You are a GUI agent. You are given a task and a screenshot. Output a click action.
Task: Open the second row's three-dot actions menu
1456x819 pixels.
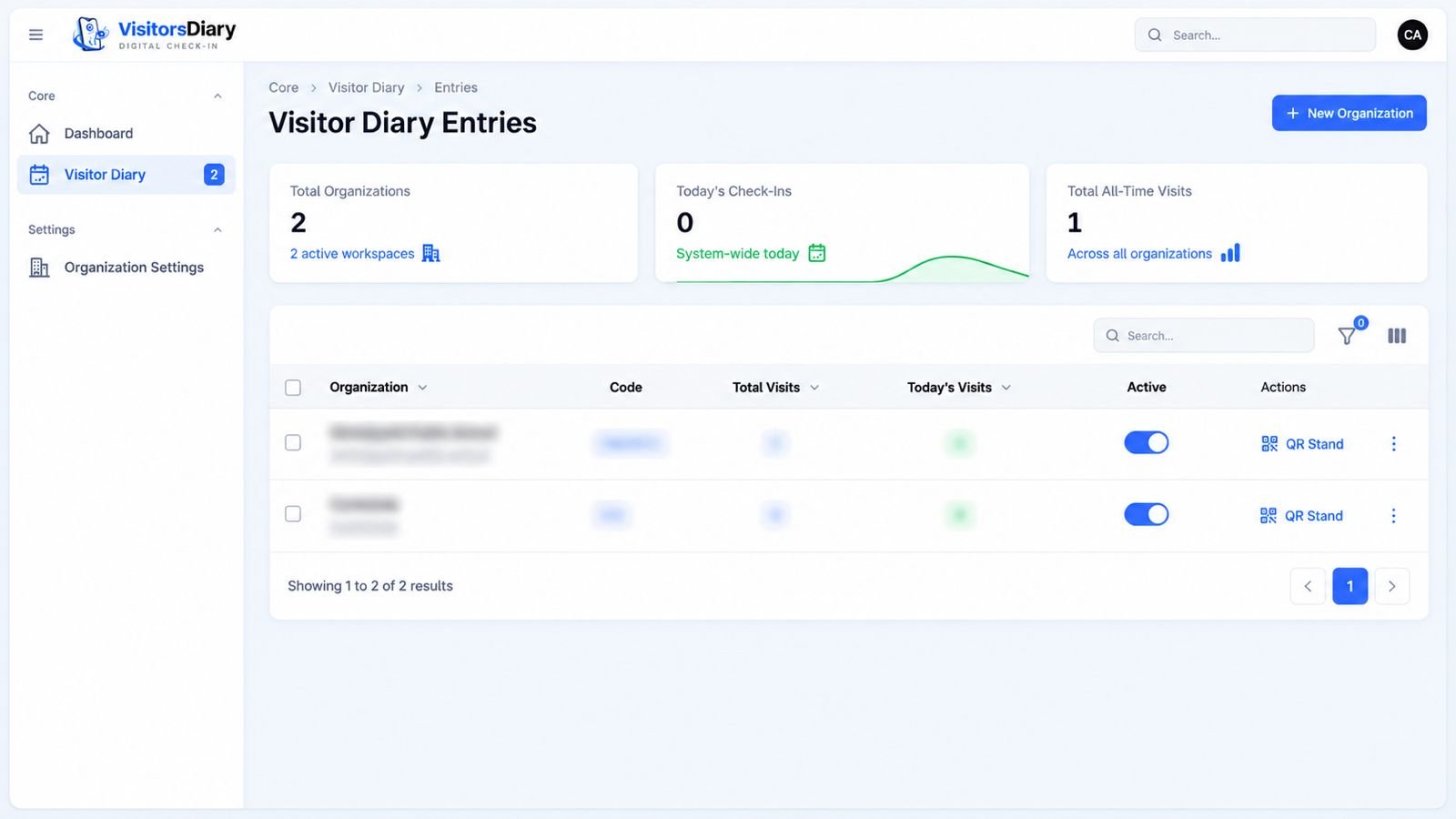click(x=1393, y=516)
